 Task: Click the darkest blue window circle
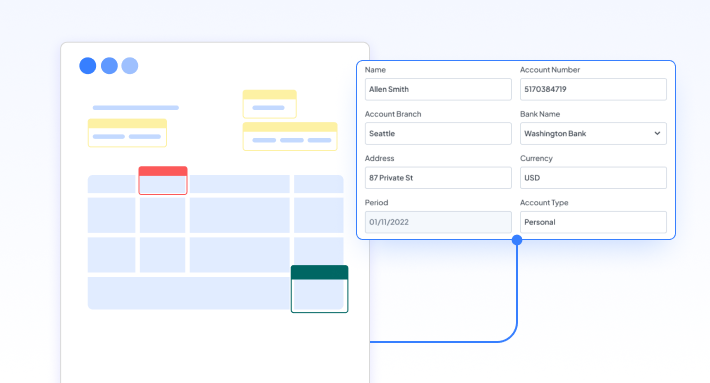[x=88, y=66]
